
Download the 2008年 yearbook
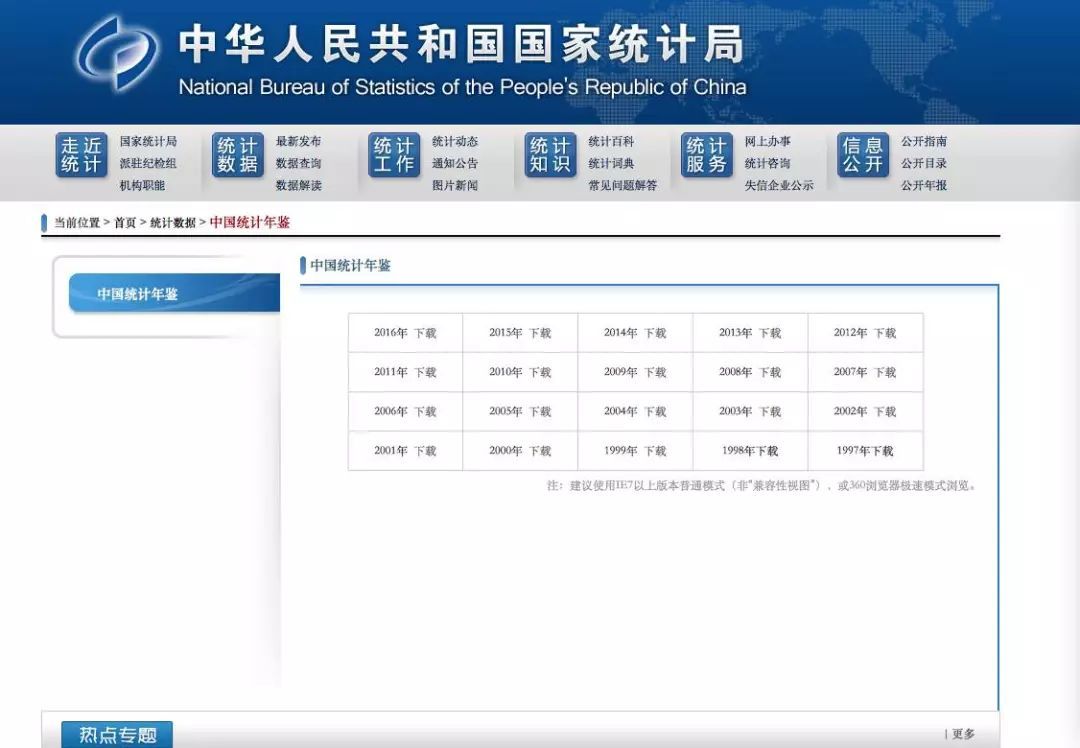point(770,373)
